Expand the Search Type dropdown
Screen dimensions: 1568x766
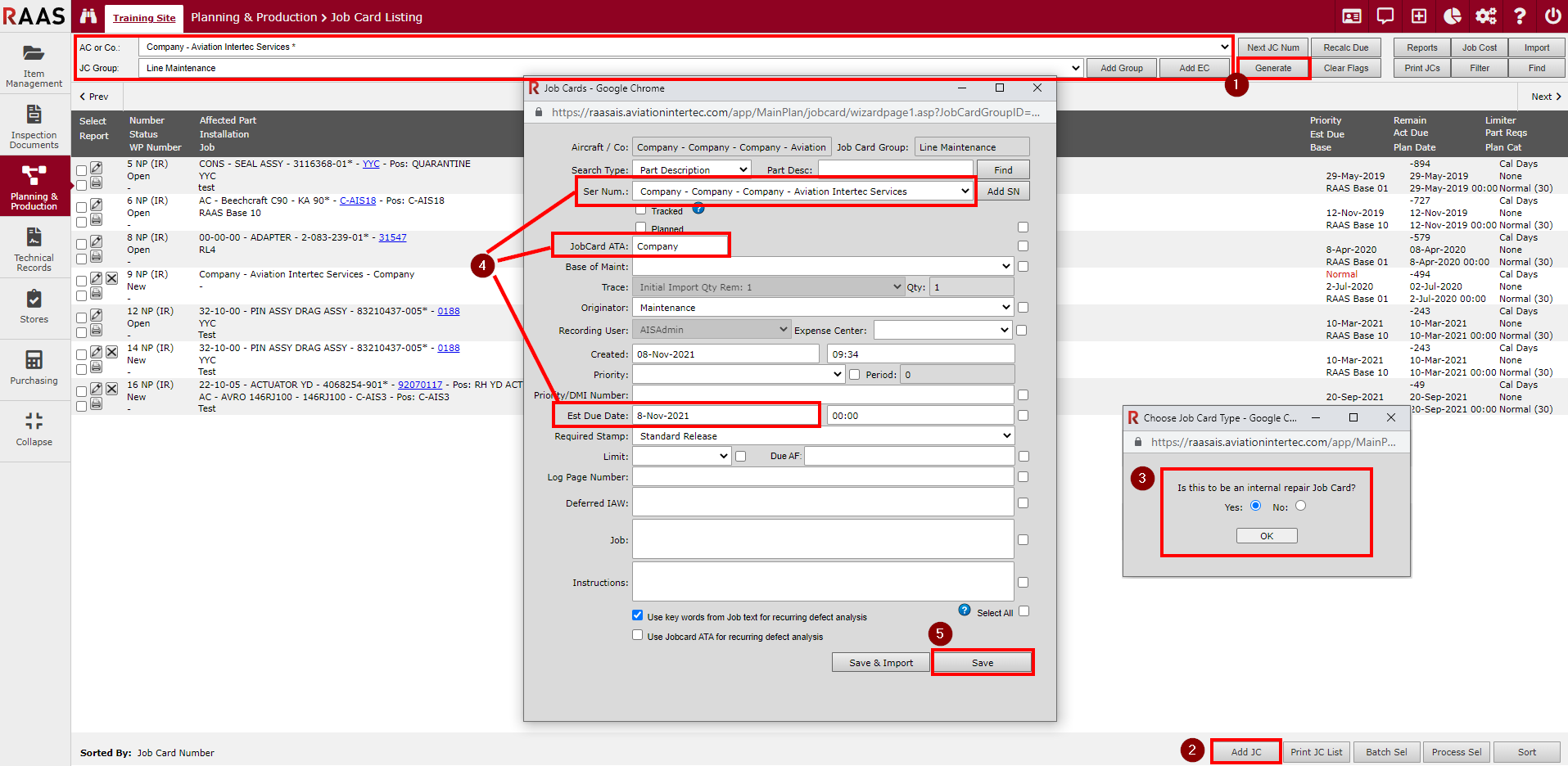pyautogui.click(x=693, y=169)
